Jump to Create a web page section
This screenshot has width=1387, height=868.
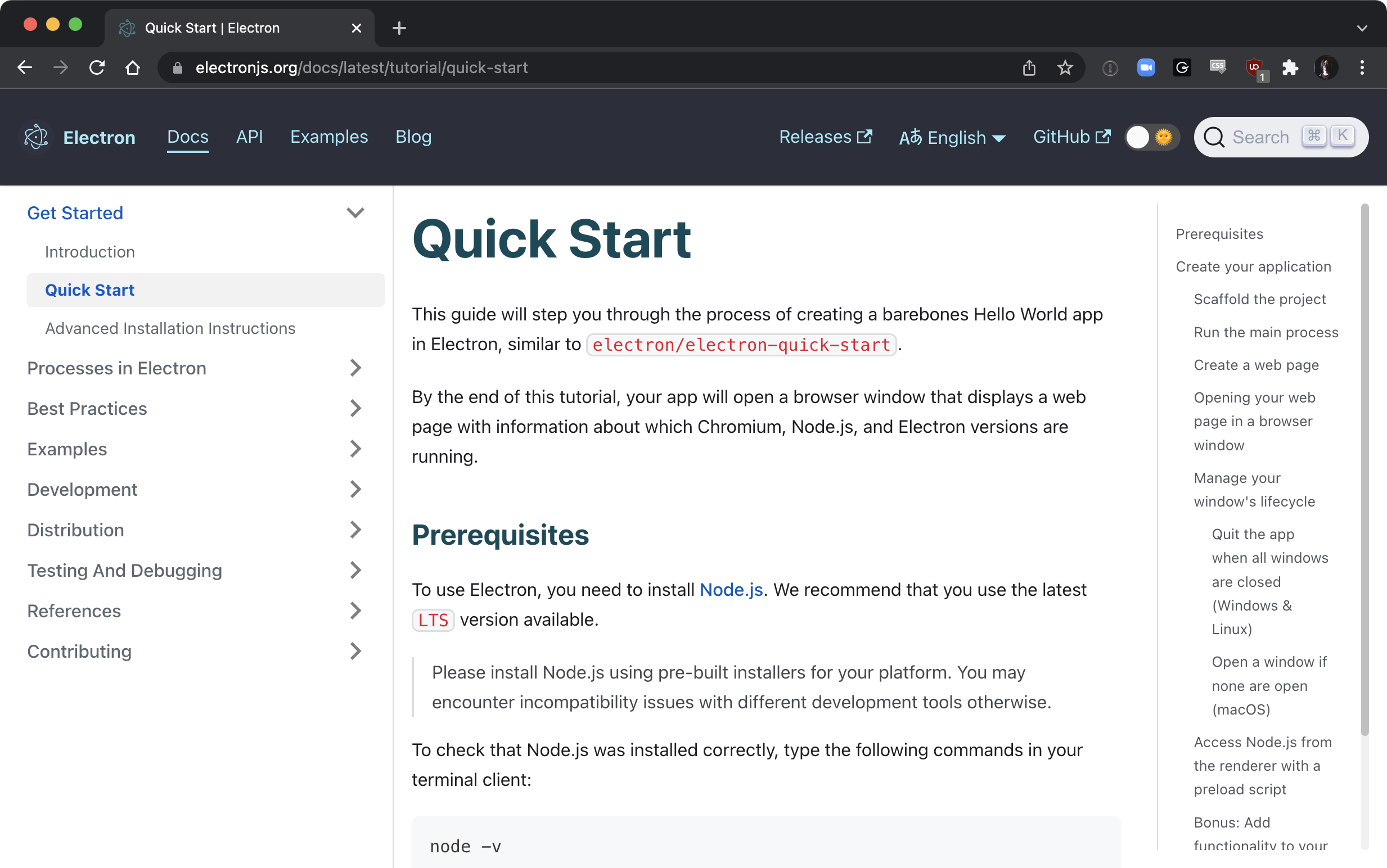(1256, 365)
